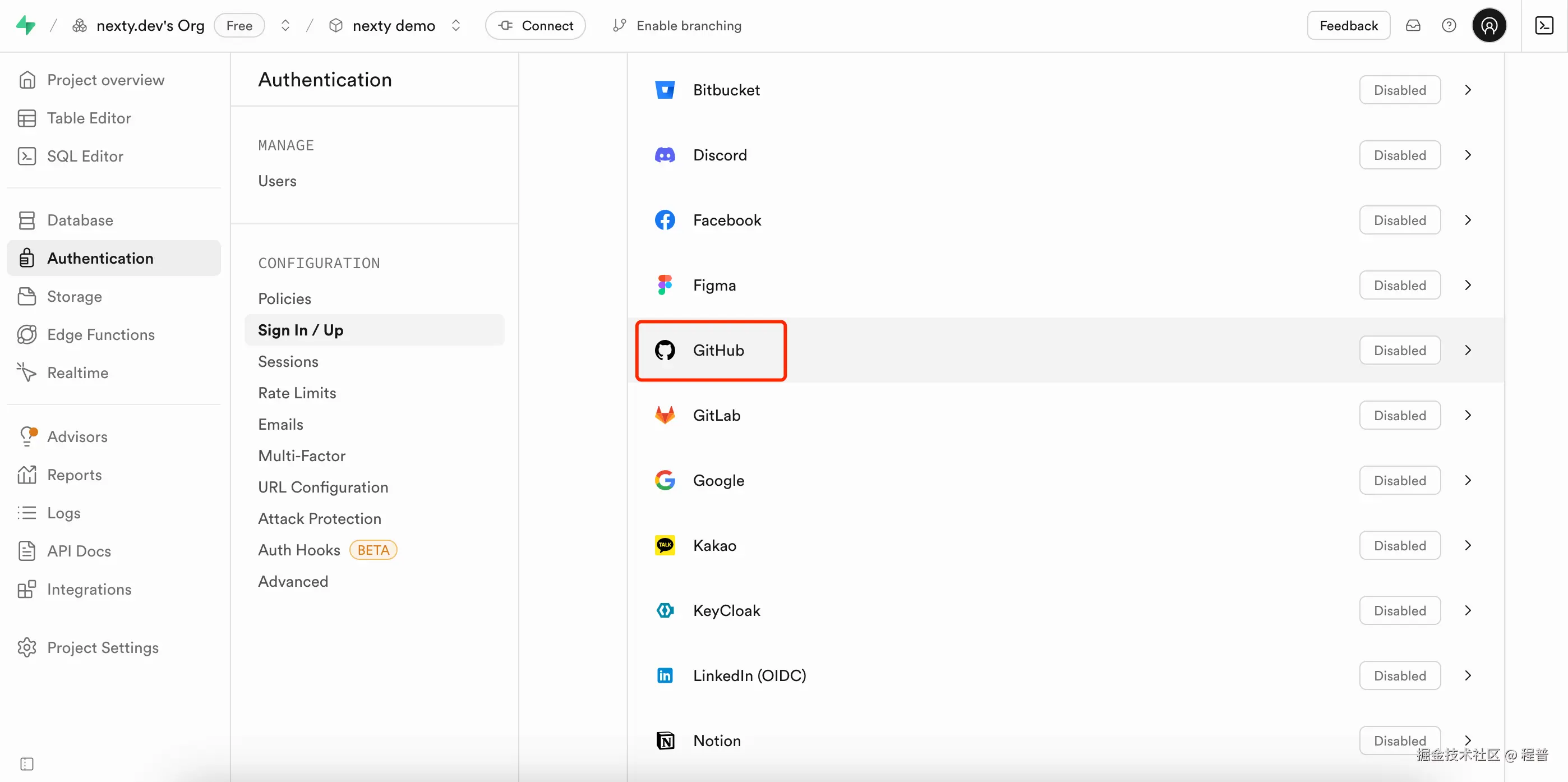Click the Supabase logo icon

[x=26, y=26]
